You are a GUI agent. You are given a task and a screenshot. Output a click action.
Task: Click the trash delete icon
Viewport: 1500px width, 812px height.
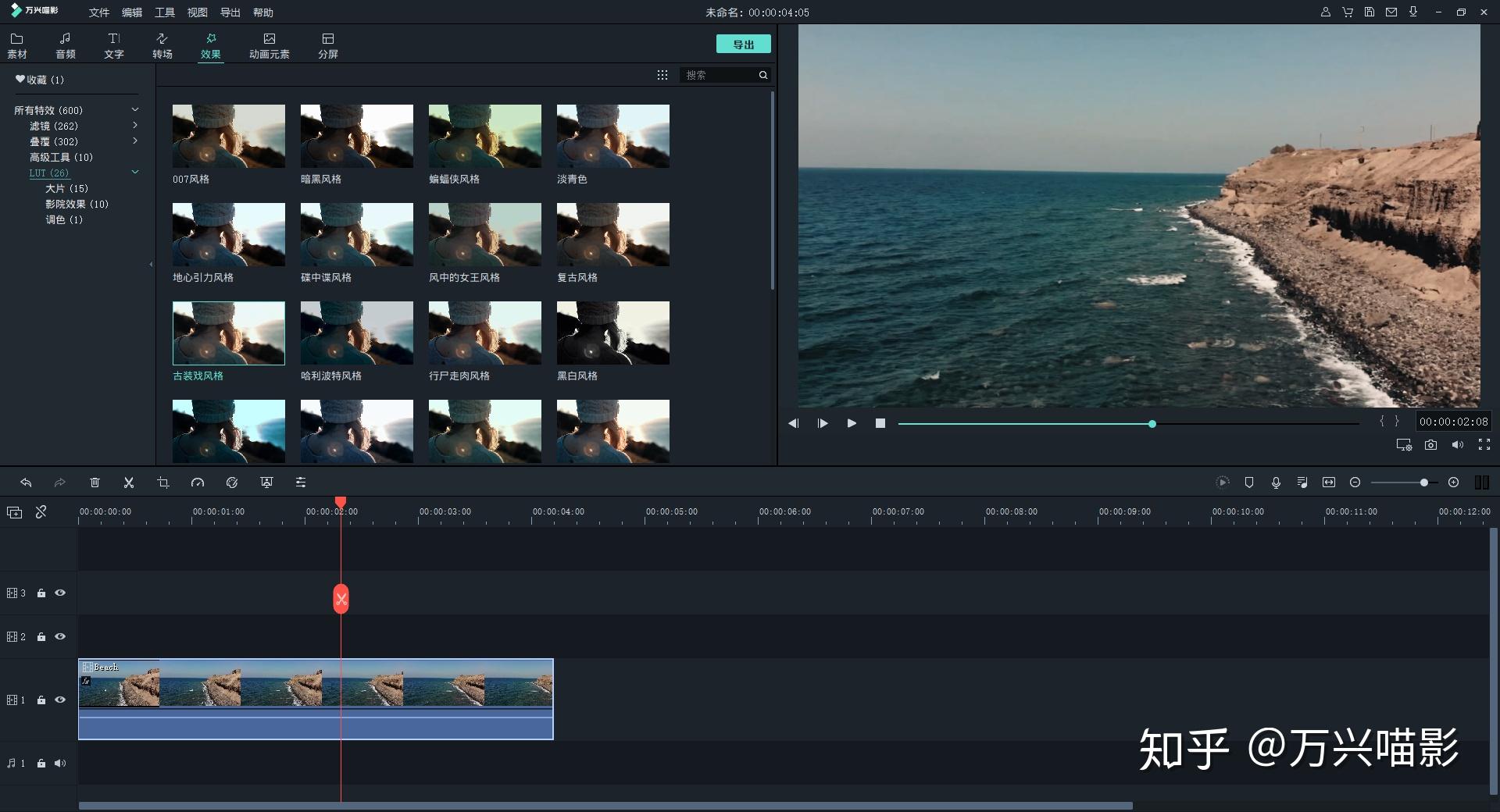point(95,483)
